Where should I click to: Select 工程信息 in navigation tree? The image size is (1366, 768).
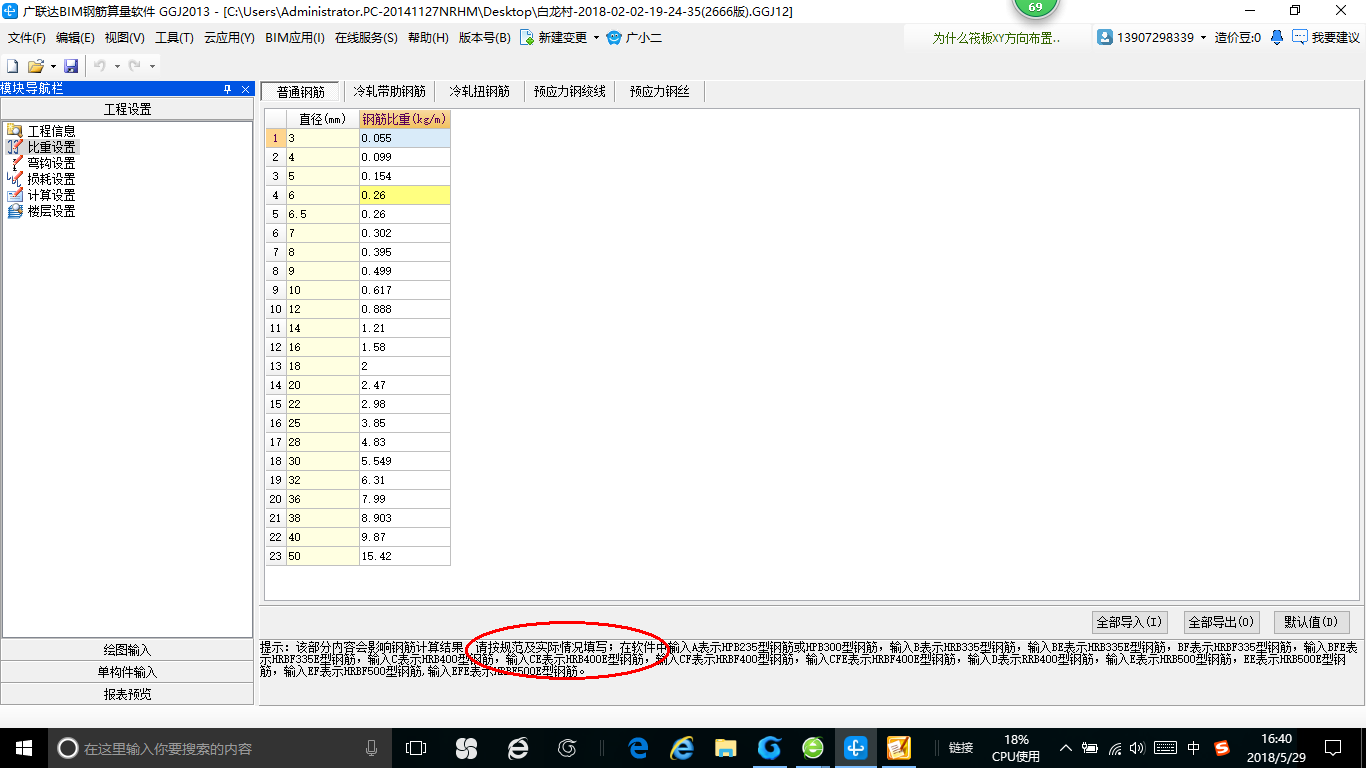51,131
